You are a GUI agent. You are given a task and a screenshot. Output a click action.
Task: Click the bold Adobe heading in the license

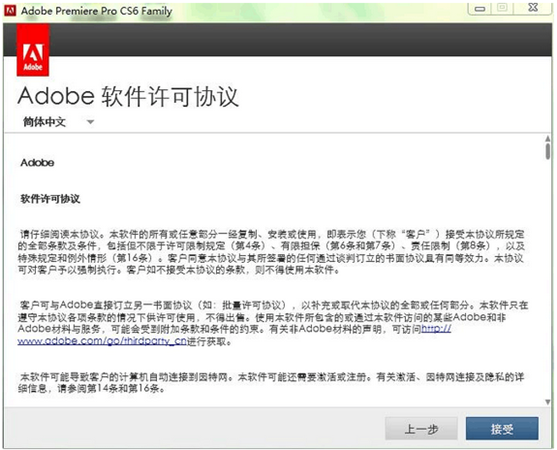37,163
